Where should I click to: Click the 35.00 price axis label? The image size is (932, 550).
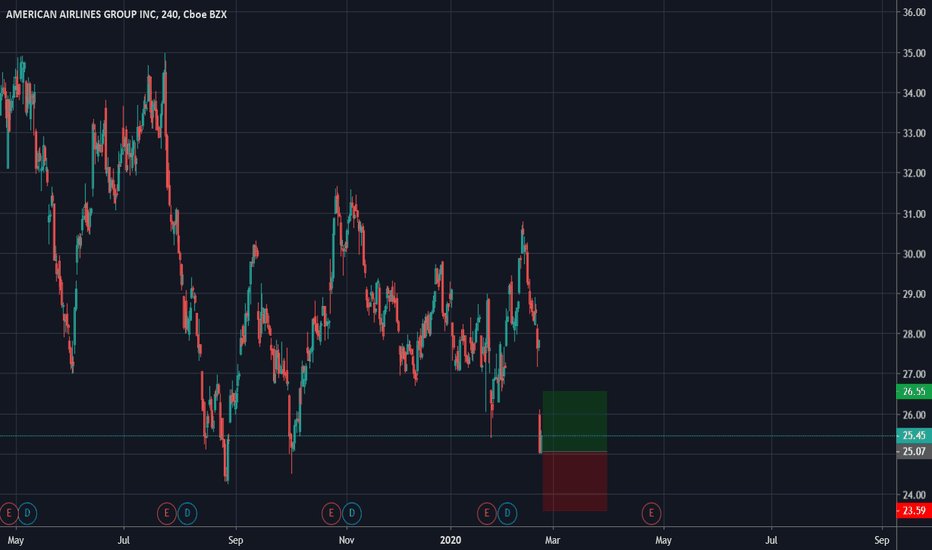pyautogui.click(x=914, y=53)
